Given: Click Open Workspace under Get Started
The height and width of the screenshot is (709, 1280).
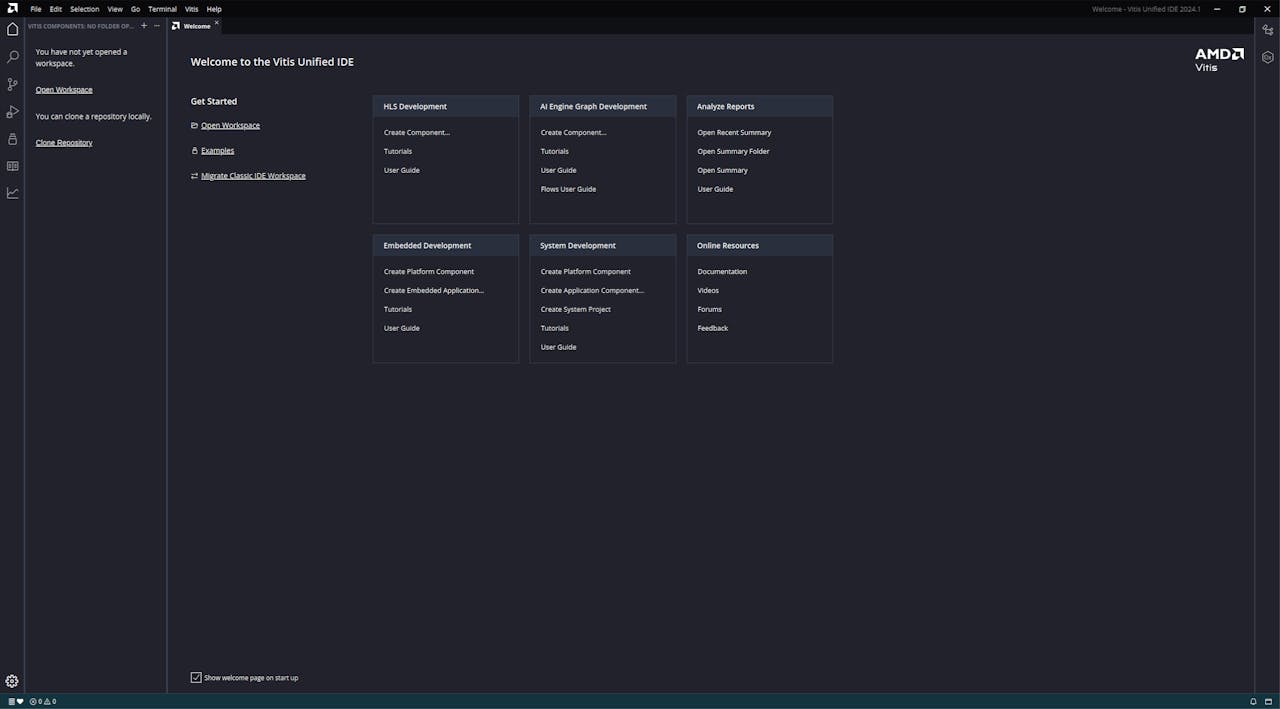Looking at the screenshot, I should [x=230, y=126].
